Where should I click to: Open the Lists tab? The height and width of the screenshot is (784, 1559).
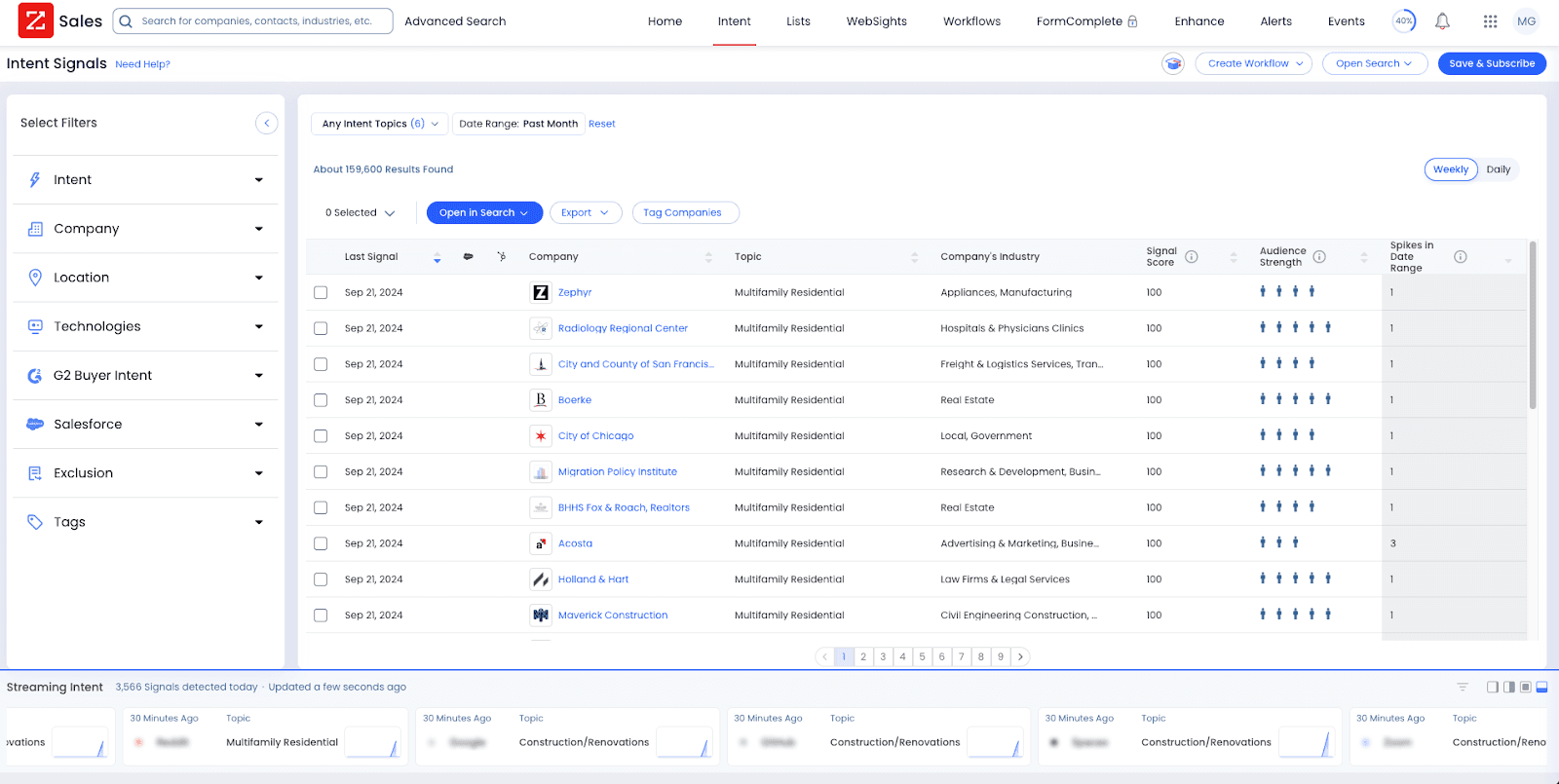click(798, 21)
